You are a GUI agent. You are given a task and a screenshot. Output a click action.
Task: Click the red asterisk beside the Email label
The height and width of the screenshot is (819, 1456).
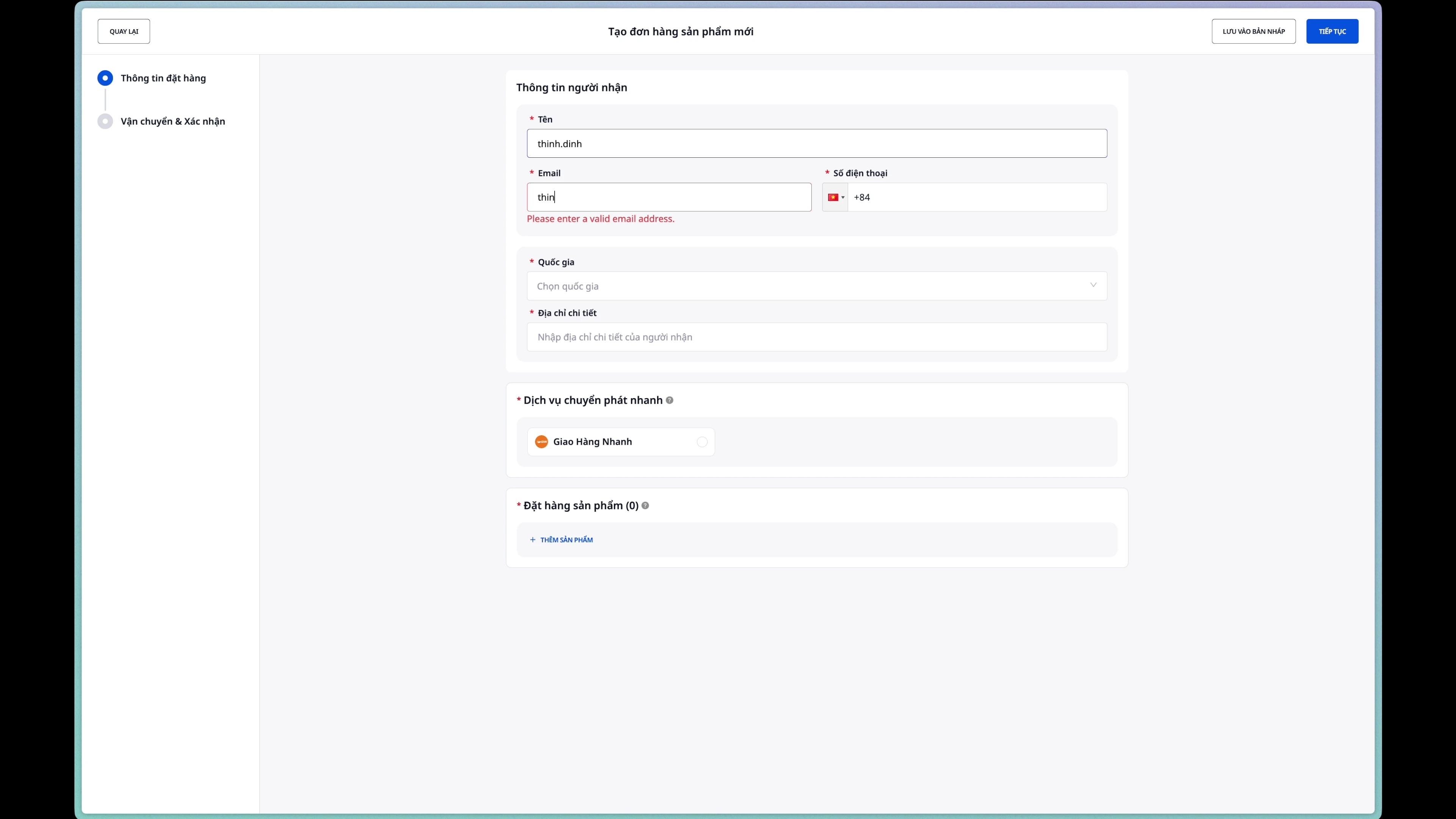click(532, 173)
